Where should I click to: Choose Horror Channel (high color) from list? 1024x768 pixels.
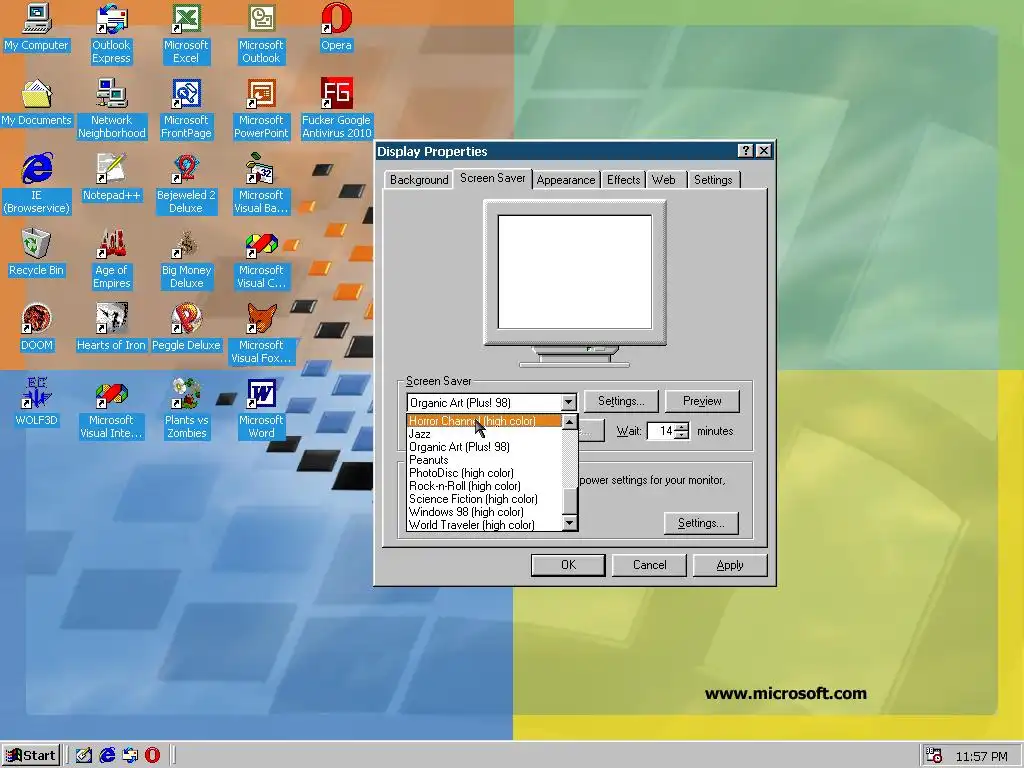click(484, 421)
